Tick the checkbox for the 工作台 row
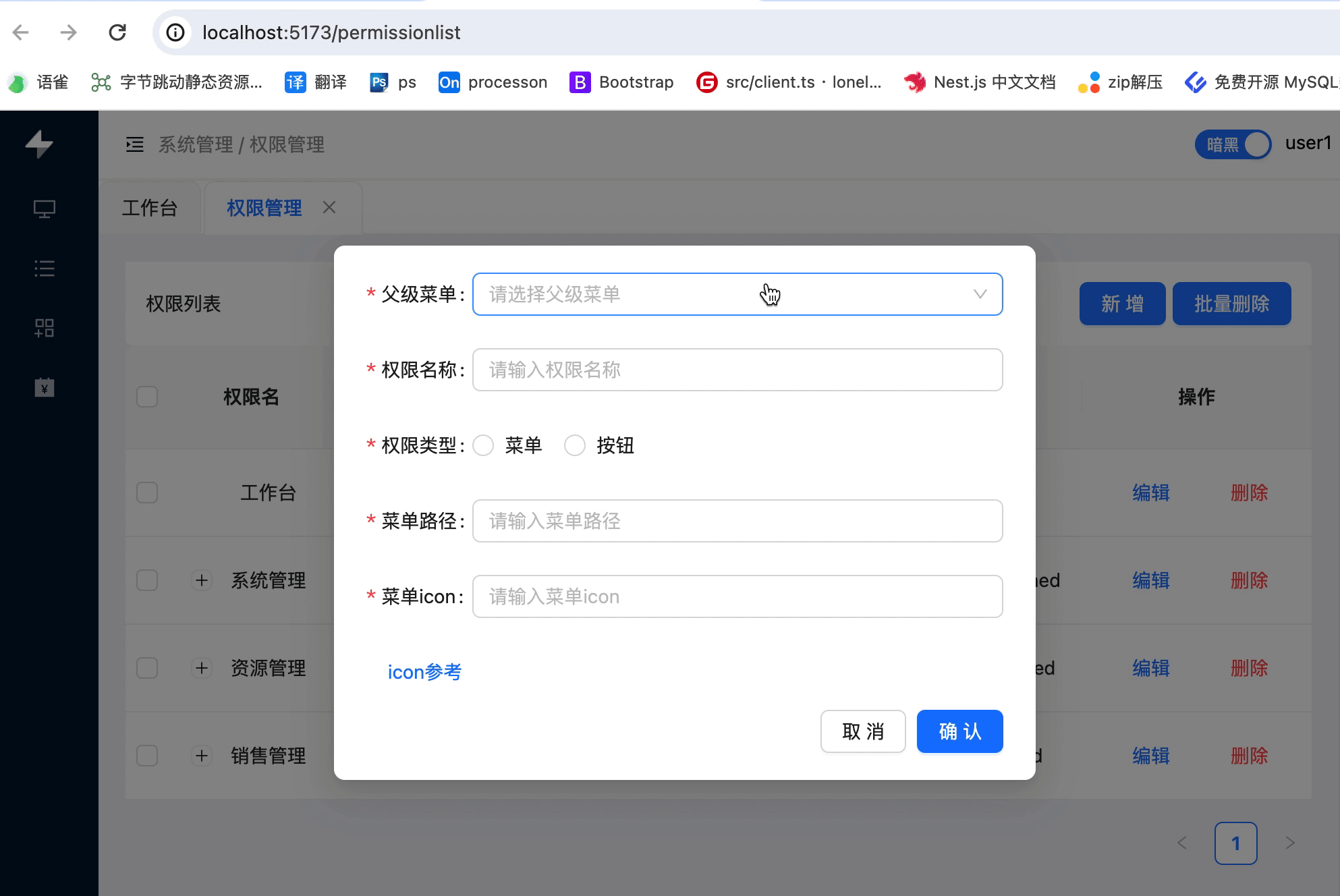 pos(147,493)
